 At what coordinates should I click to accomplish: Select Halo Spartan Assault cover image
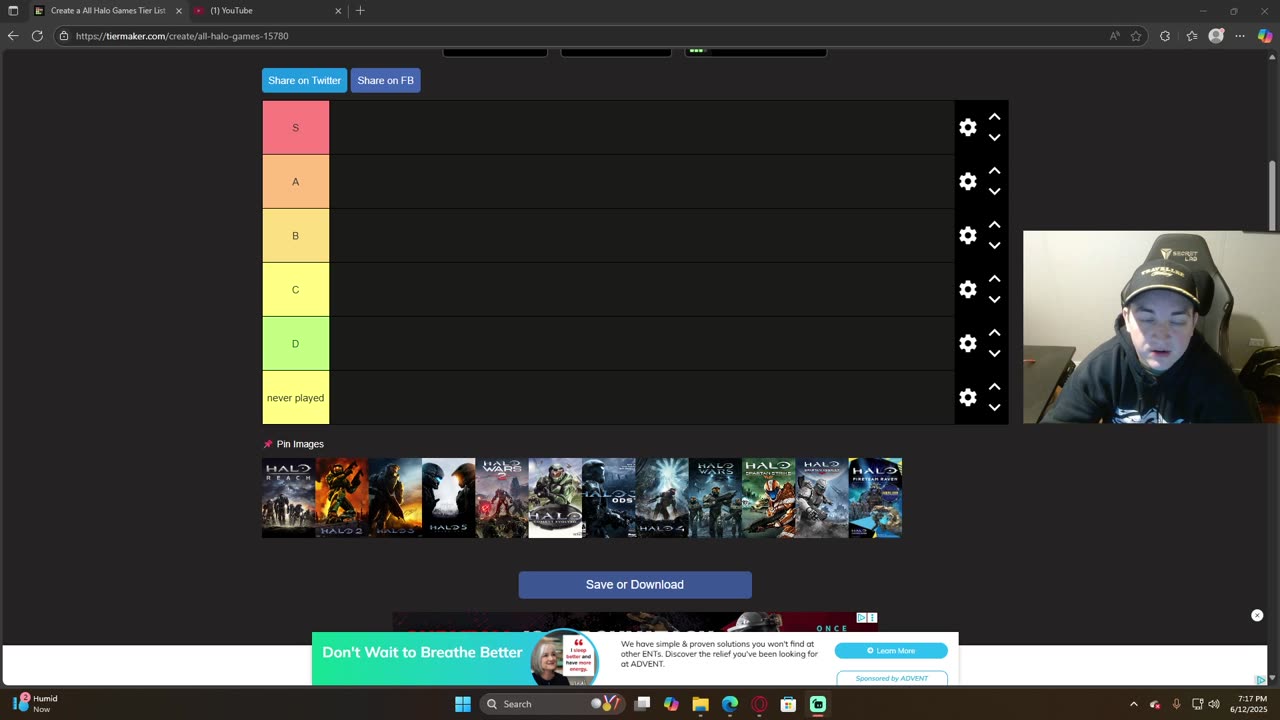(821, 498)
